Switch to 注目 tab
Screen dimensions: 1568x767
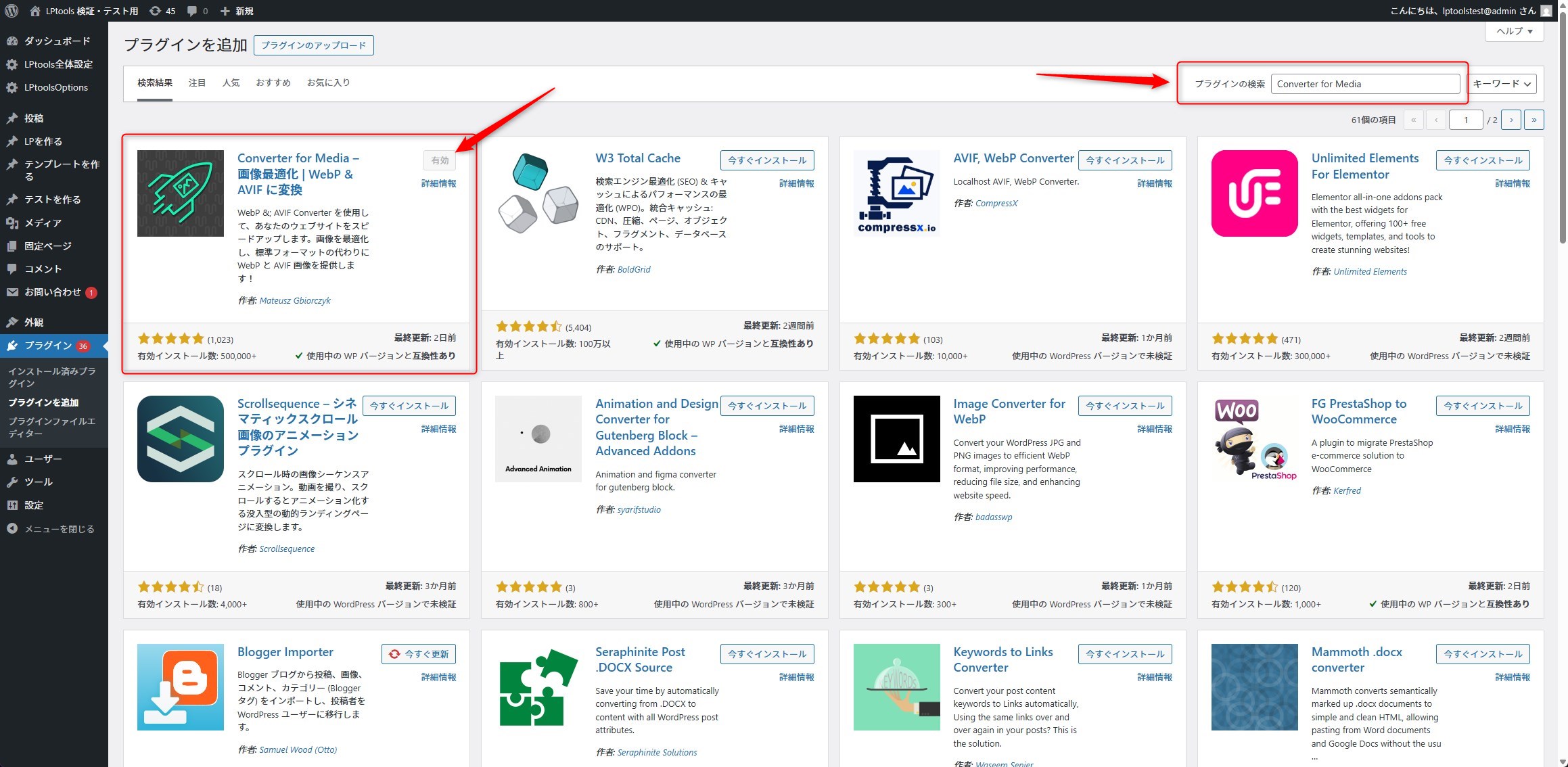(197, 83)
